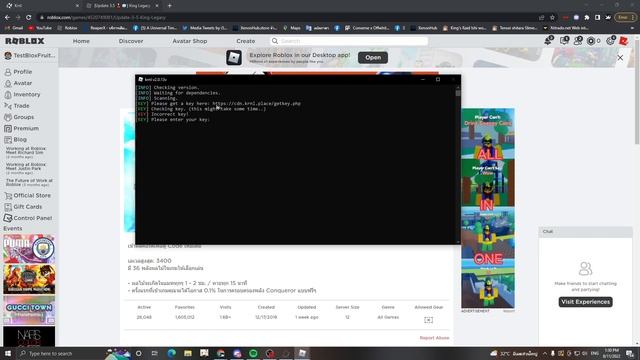Open the Discover page

tap(131, 41)
